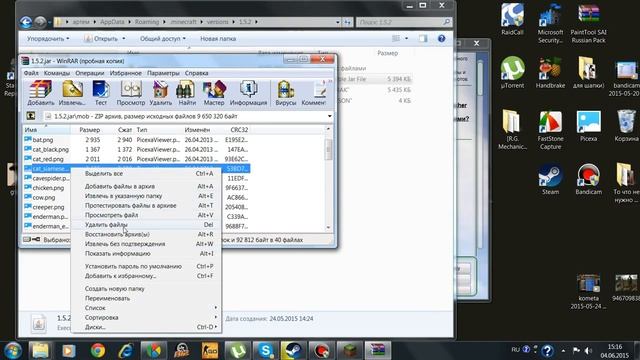The image size is (640, 360).
Task: Choose Создать новую папку in context menu
Action: pos(146,289)
